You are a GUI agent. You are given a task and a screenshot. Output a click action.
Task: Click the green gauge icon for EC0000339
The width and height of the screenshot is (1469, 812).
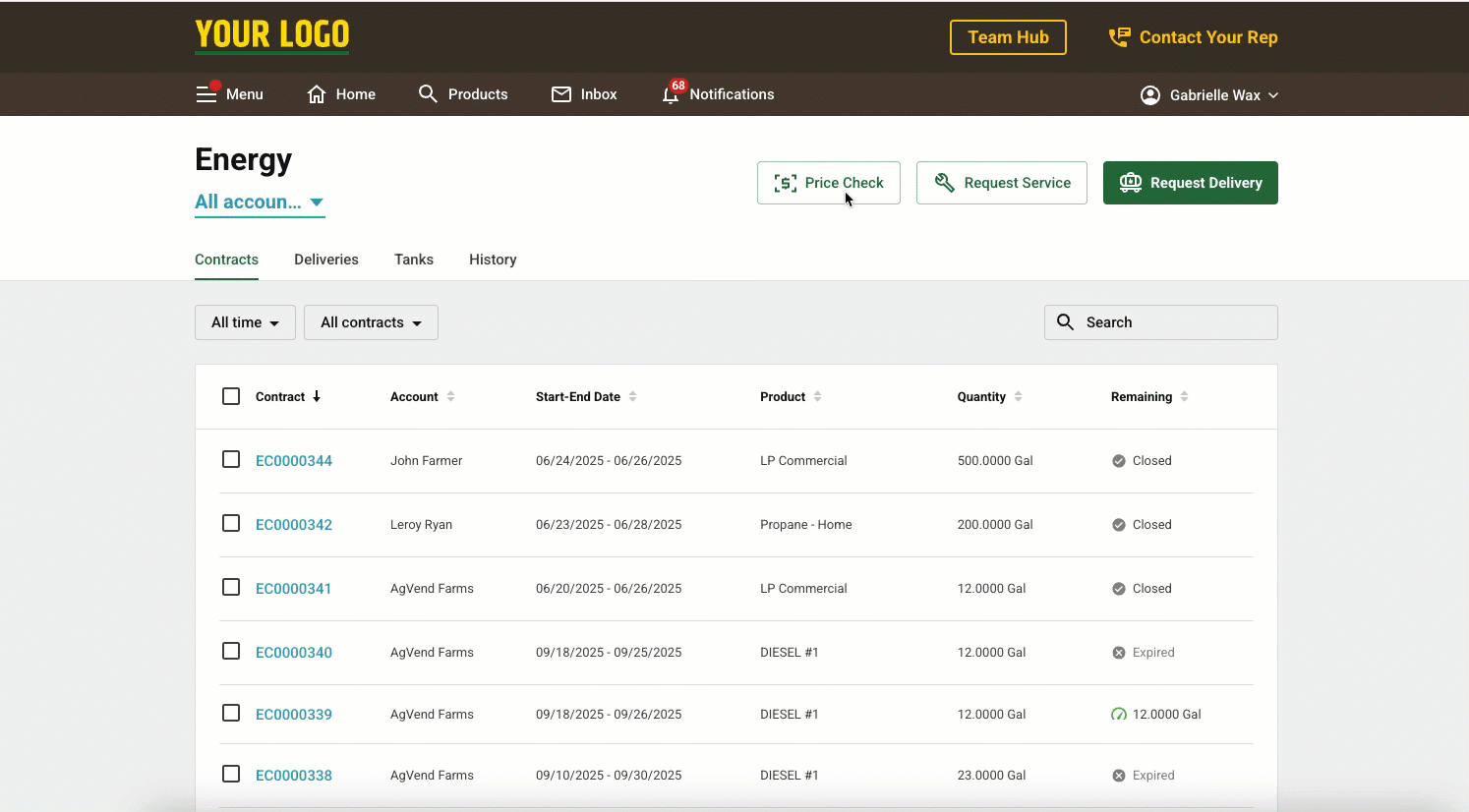pos(1119,715)
